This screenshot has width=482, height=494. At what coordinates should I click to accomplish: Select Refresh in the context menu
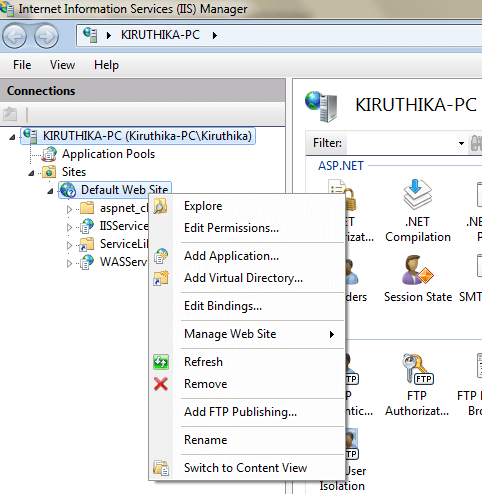click(x=247, y=362)
